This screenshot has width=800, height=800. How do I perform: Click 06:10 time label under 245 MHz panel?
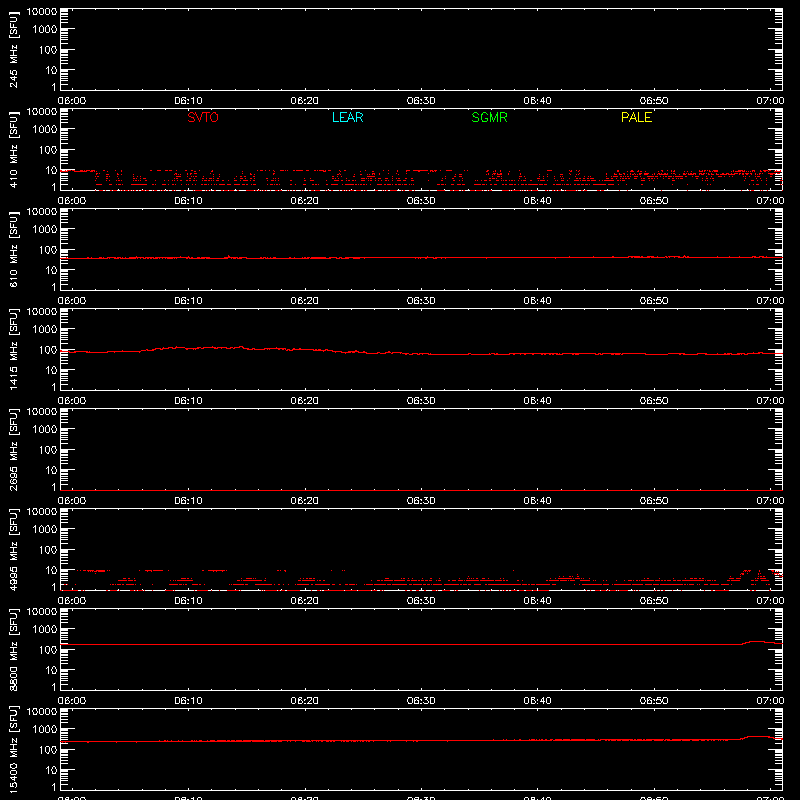(x=188, y=101)
